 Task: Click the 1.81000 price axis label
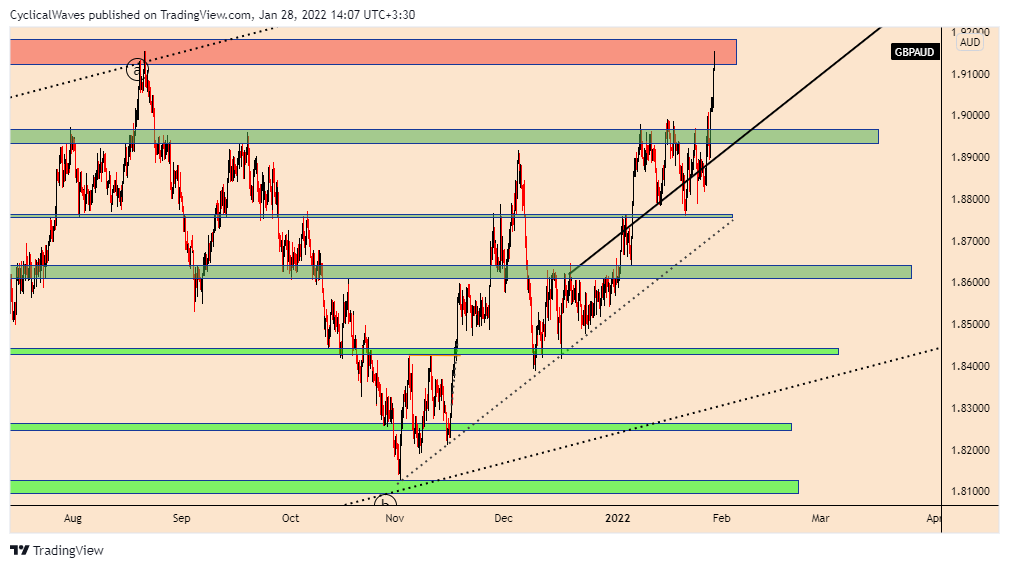pyautogui.click(x=970, y=491)
